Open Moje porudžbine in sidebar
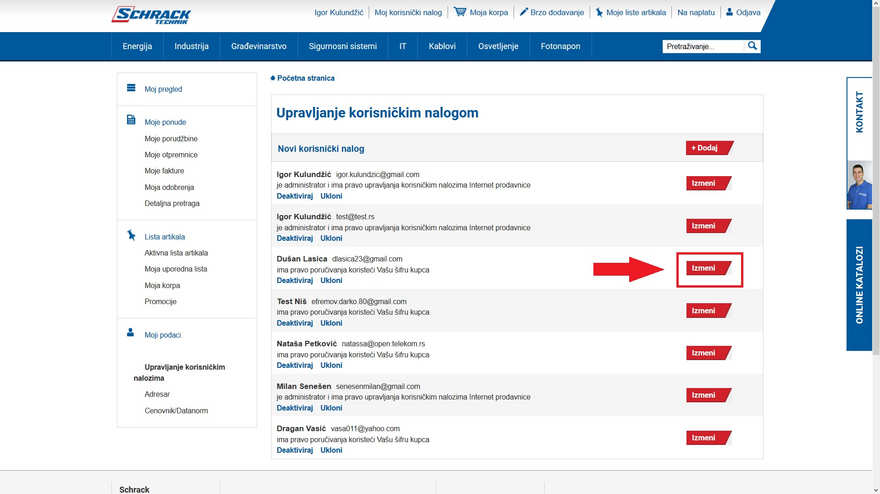Image resolution: width=880 pixels, height=494 pixels. click(171, 139)
